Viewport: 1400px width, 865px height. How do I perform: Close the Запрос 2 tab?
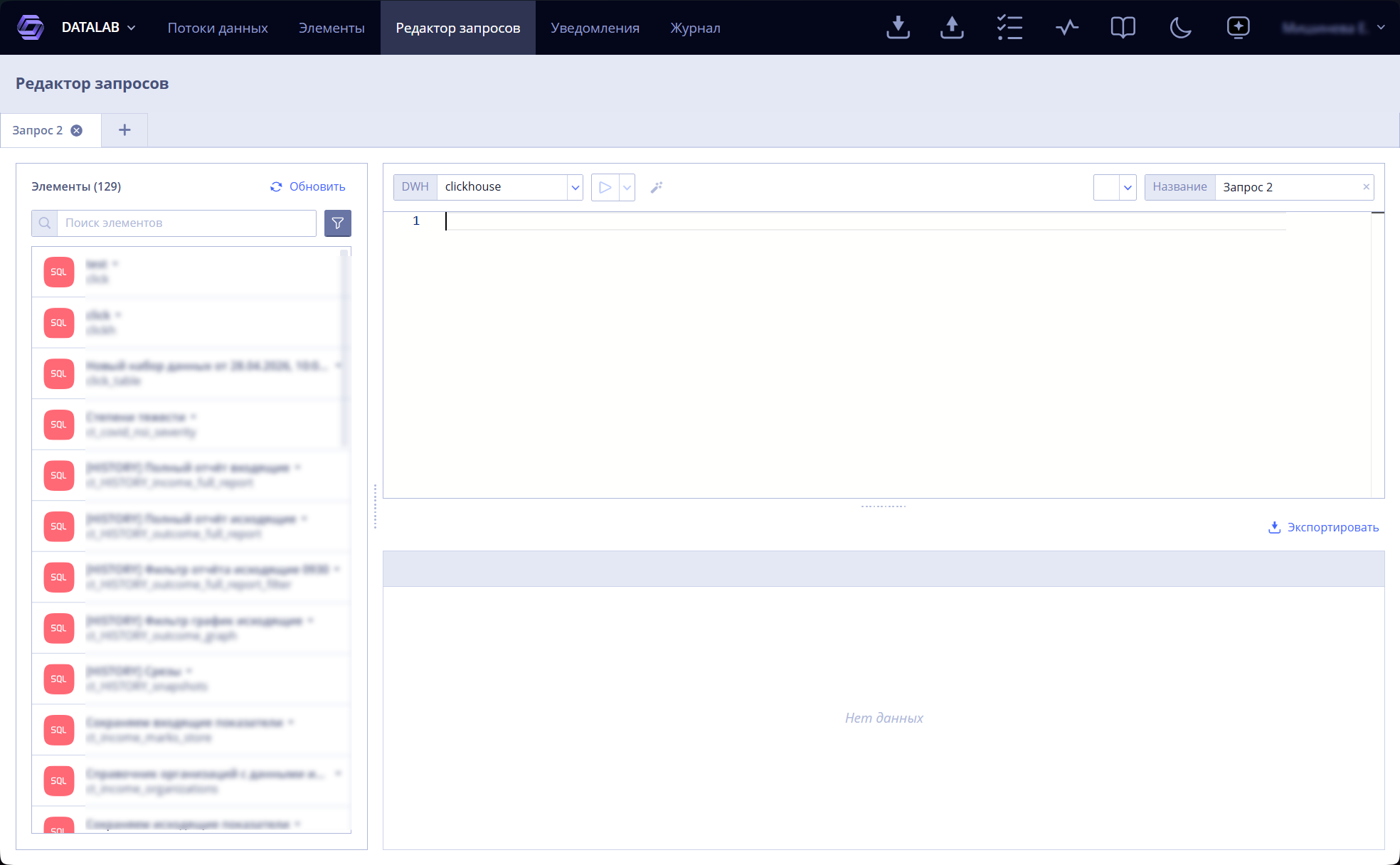[x=77, y=130]
